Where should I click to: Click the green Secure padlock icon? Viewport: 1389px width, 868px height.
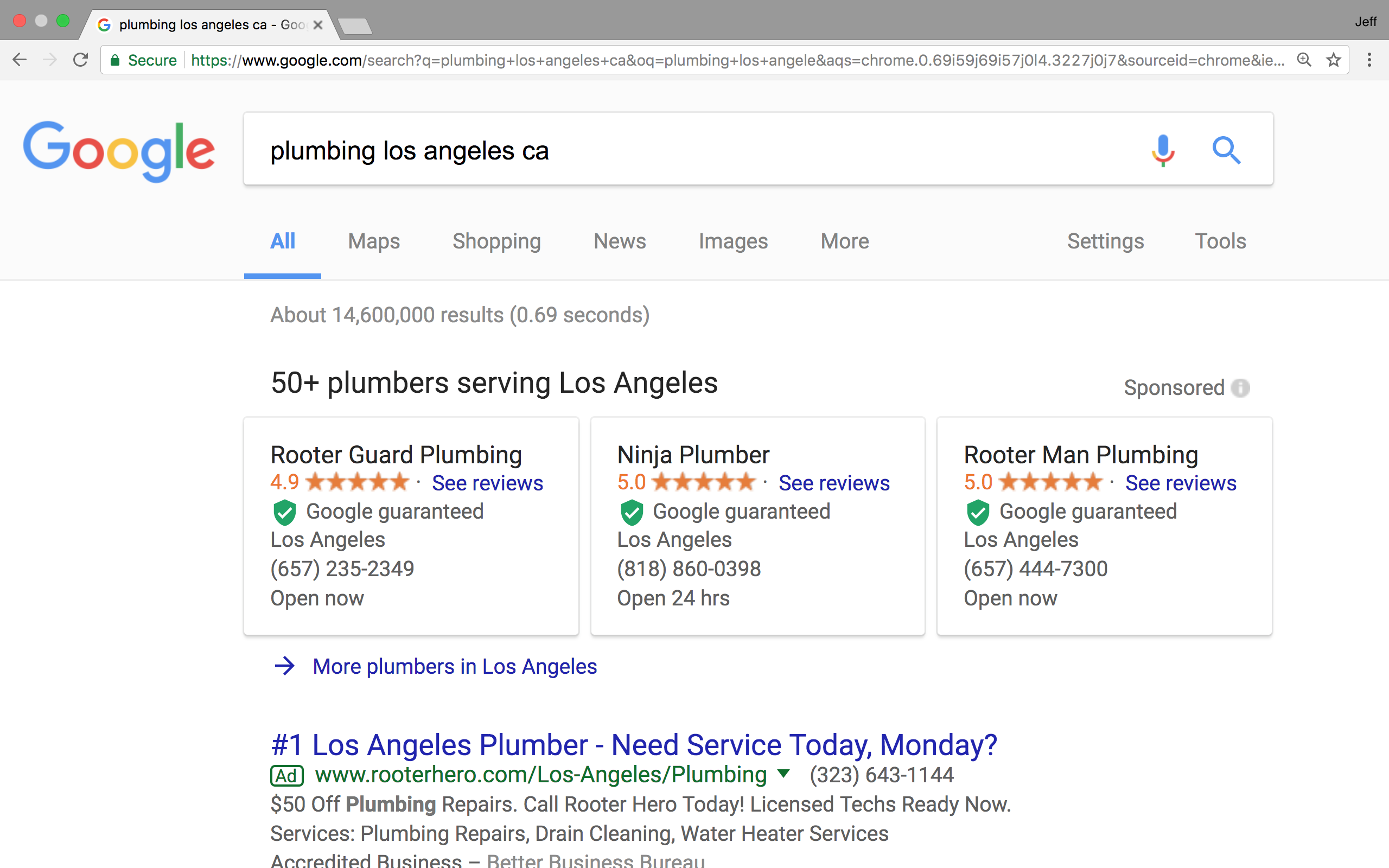point(115,60)
